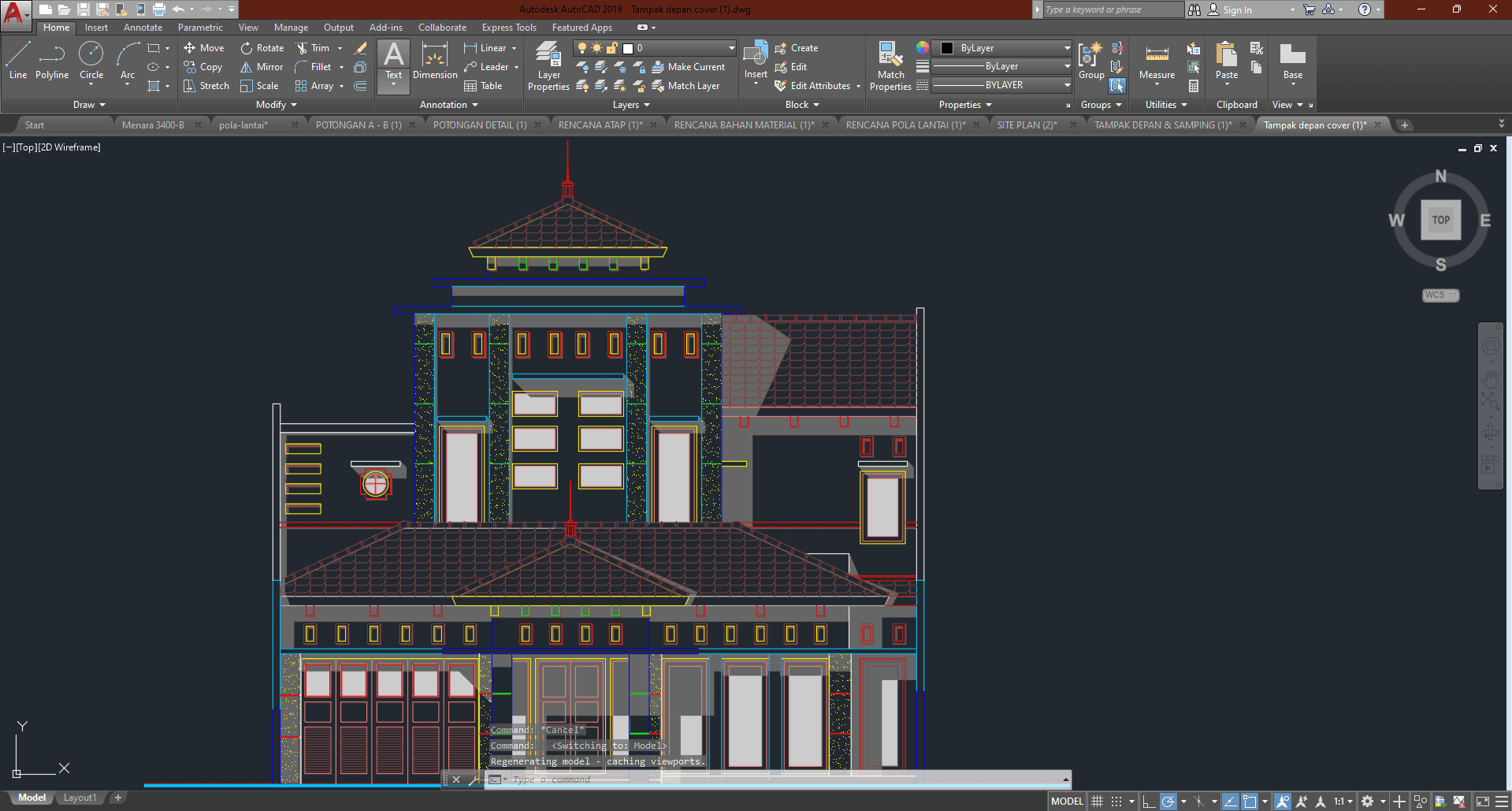The height and width of the screenshot is (811, 1512).
Task: Switch to SITE PLAN (2) drawing tab
Action: (1027, 125)
